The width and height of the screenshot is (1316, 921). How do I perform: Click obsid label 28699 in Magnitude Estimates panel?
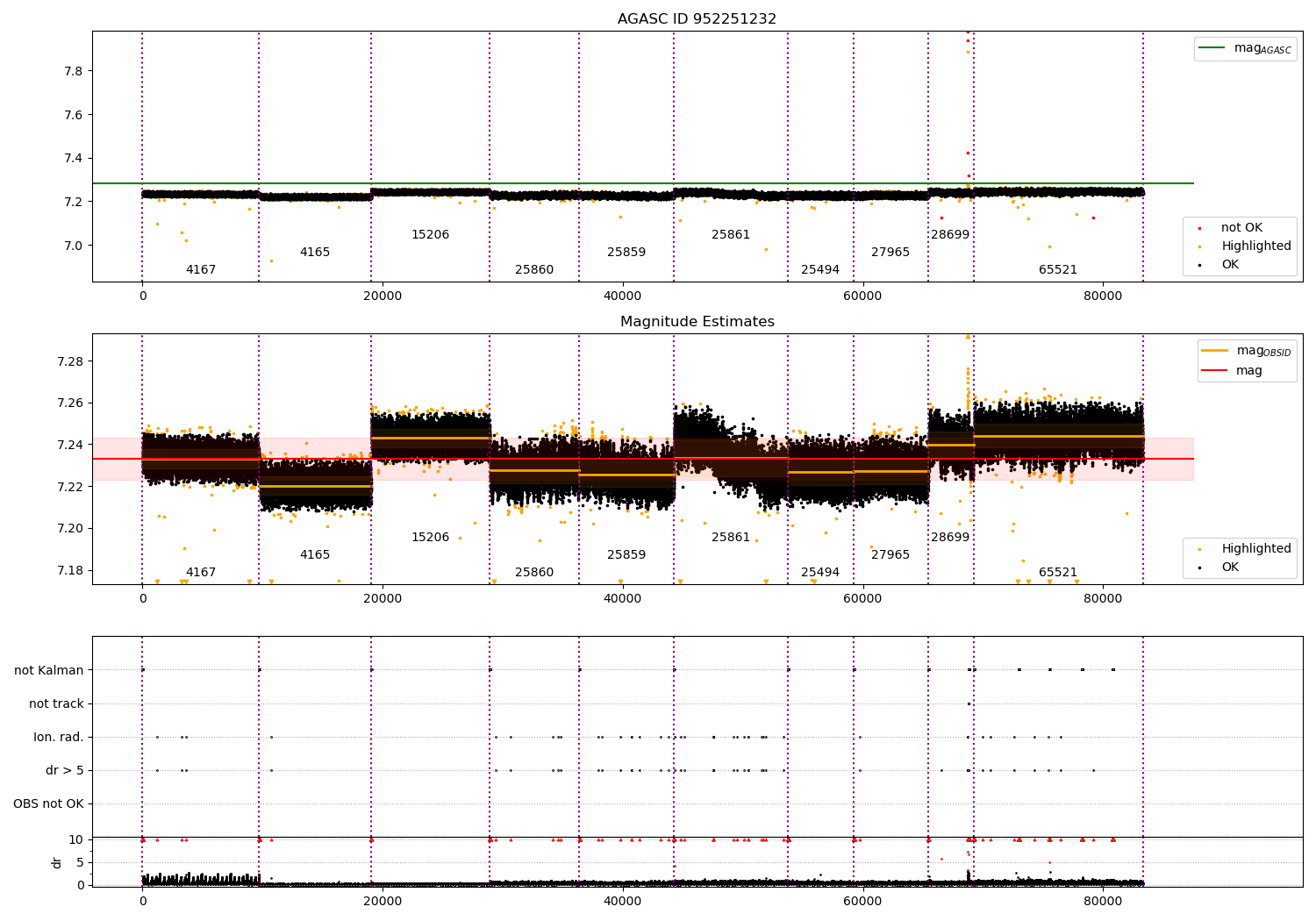tap(950, 538)
